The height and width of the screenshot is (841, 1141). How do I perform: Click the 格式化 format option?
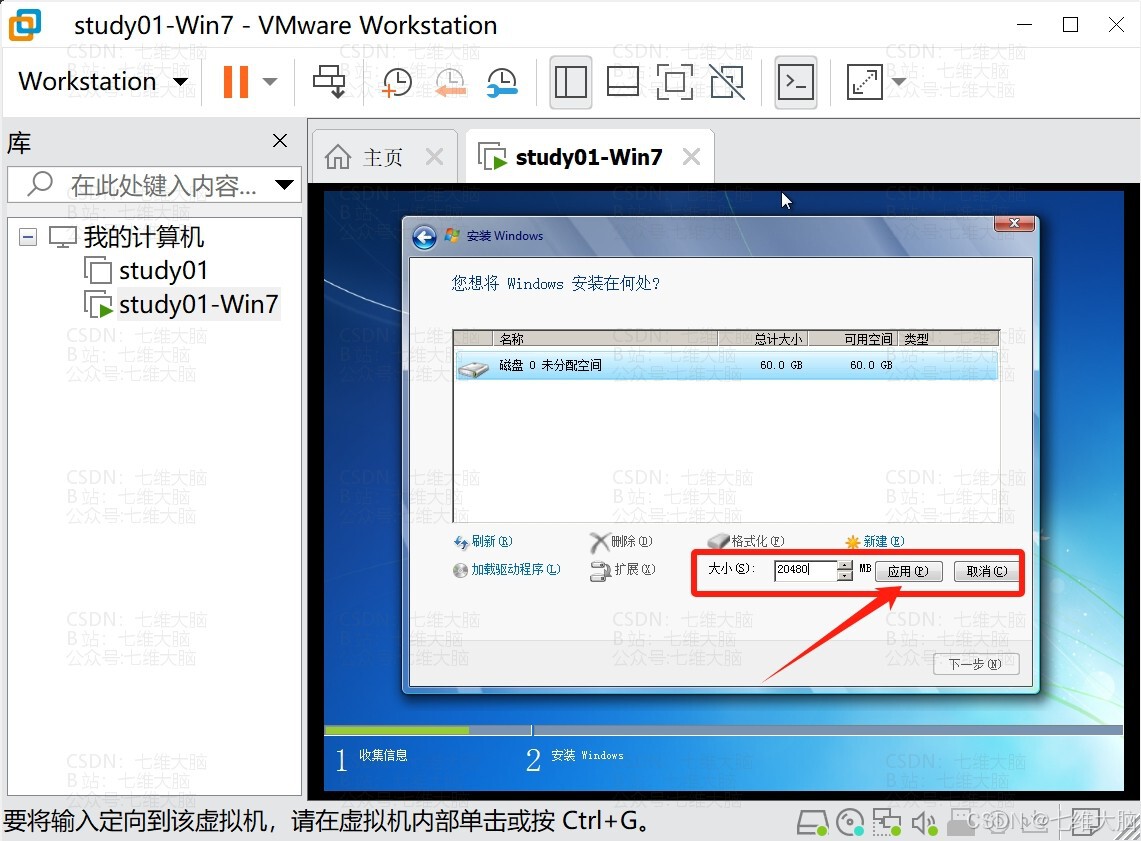click(x=747, y=541)
